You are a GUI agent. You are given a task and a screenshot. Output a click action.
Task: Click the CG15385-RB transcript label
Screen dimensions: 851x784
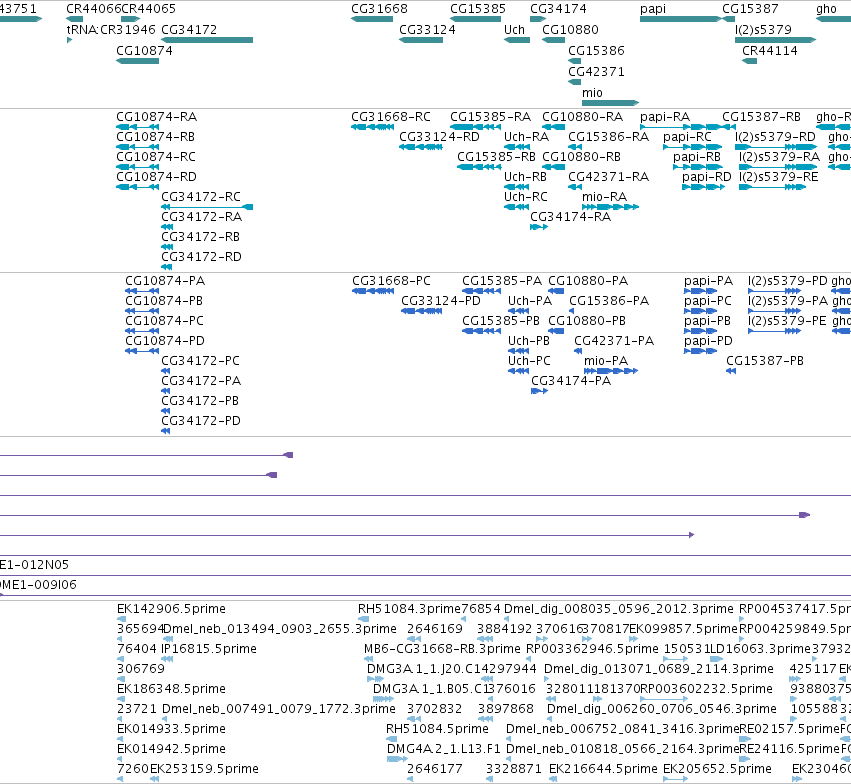496,157
